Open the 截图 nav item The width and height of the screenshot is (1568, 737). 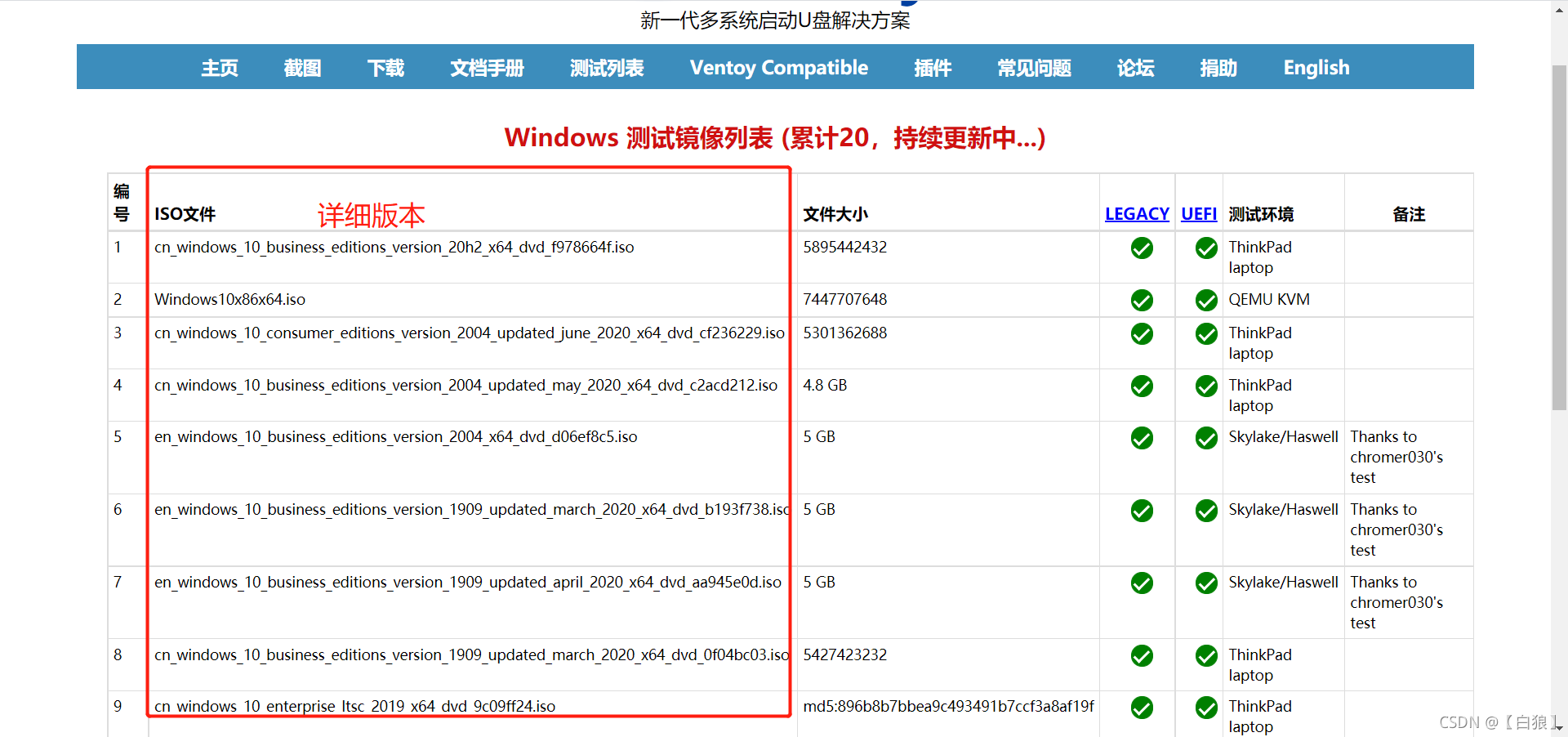point(302,68)
